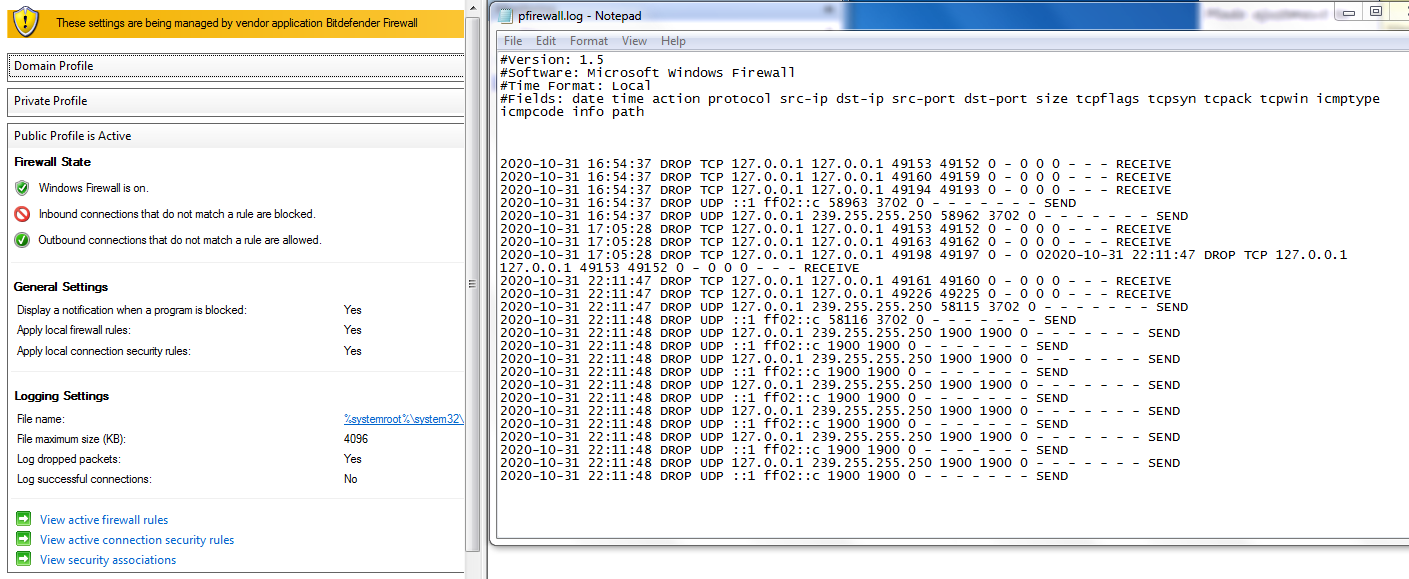Click the log line with ports 49226 49225
Screen dimensions: 1409x579
835,294
